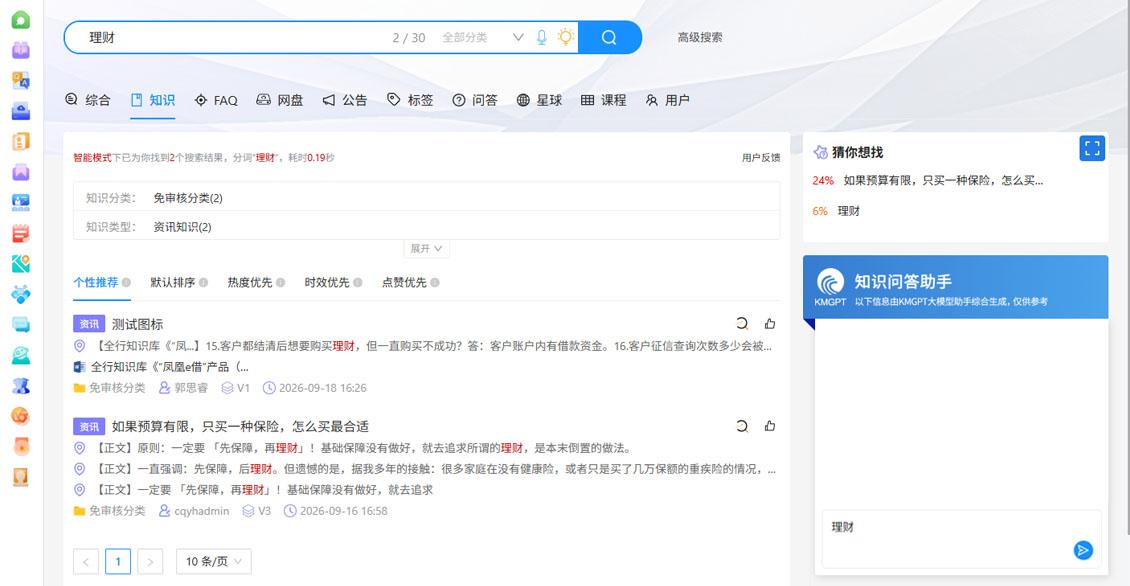Filter by 免审核分类(2) knowledge category
The image size is (1130, 586).
coord(188,198)
